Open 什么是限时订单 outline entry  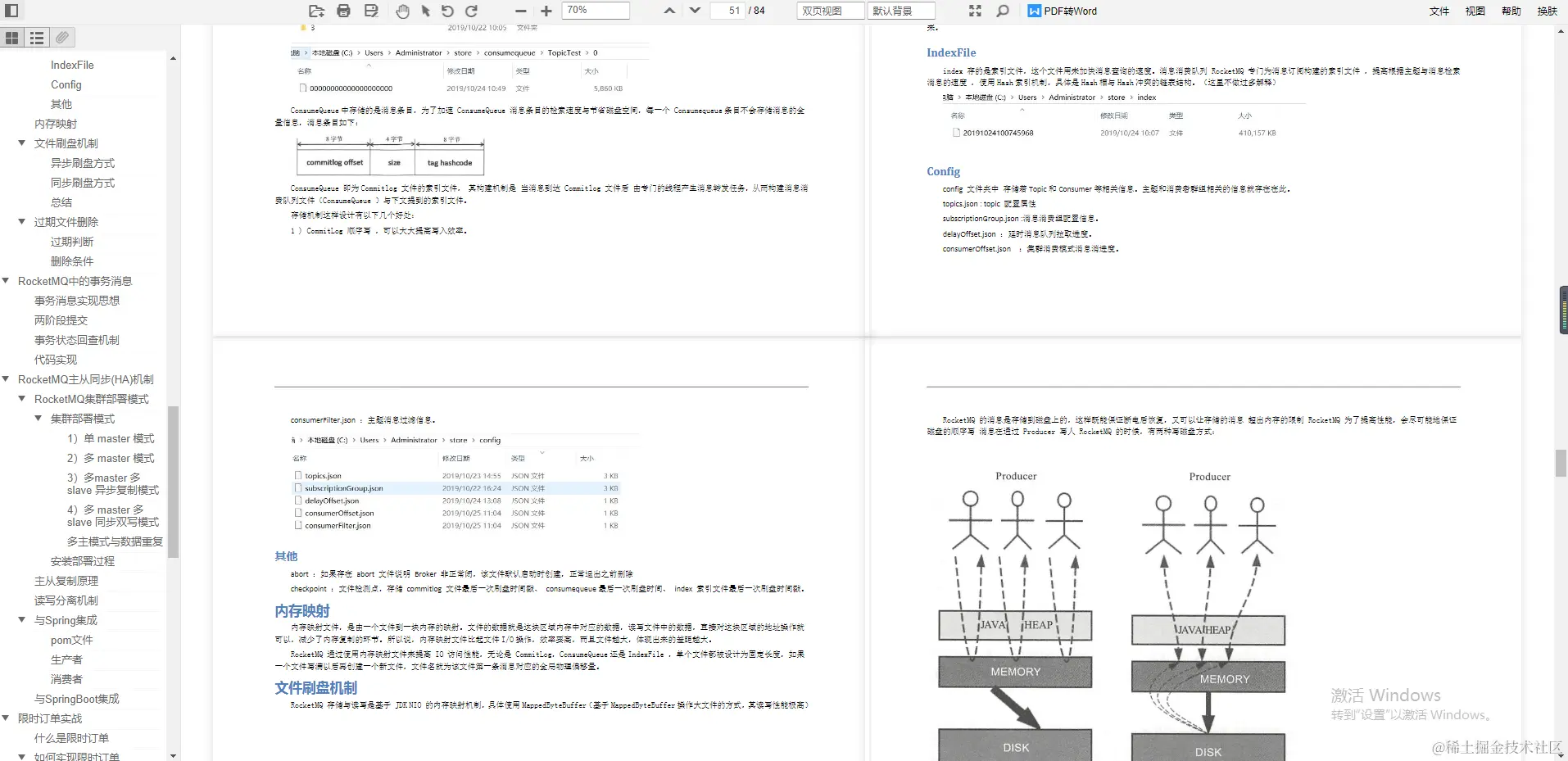[x=71, y=738]
